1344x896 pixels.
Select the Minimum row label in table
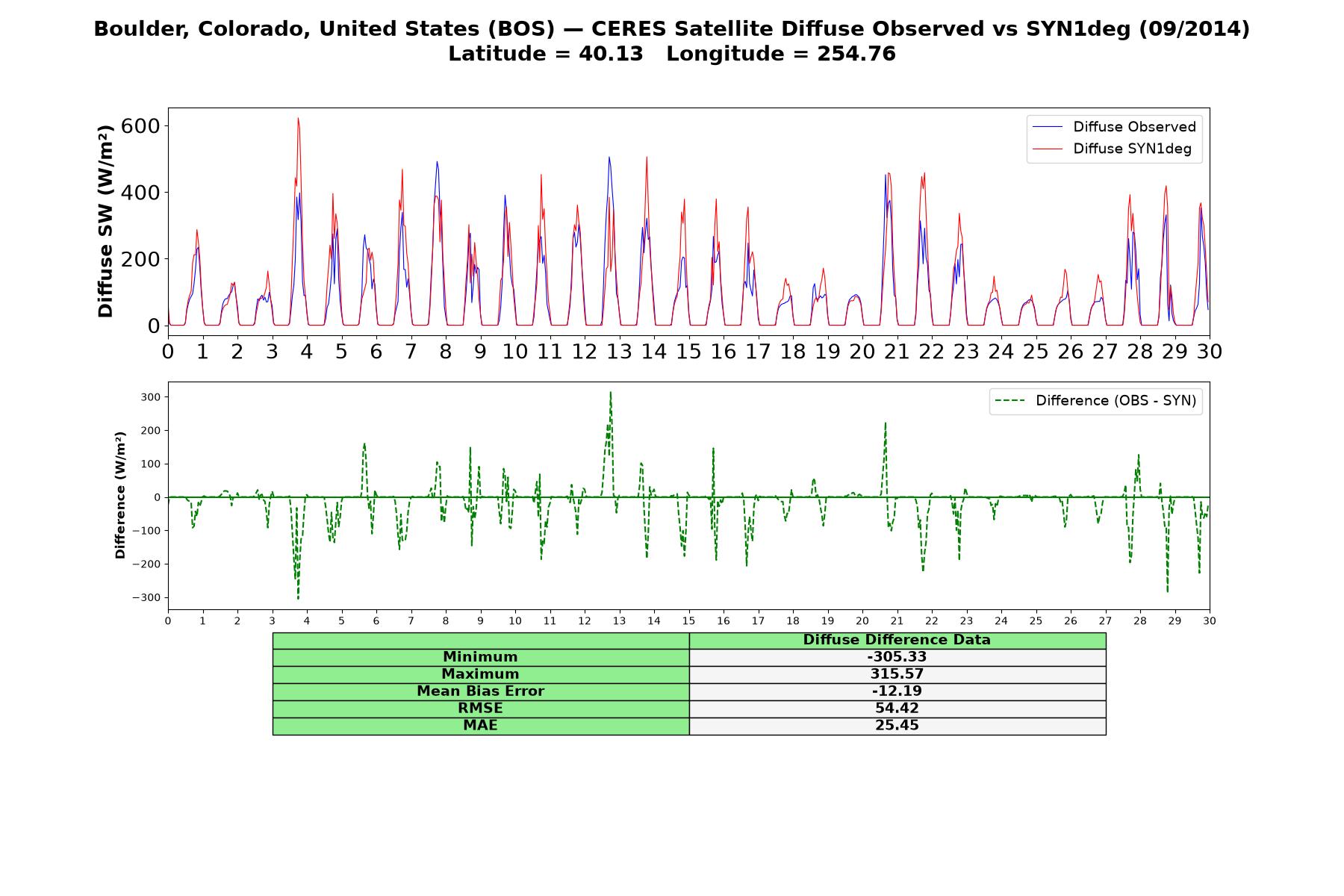tap(481, 657)
